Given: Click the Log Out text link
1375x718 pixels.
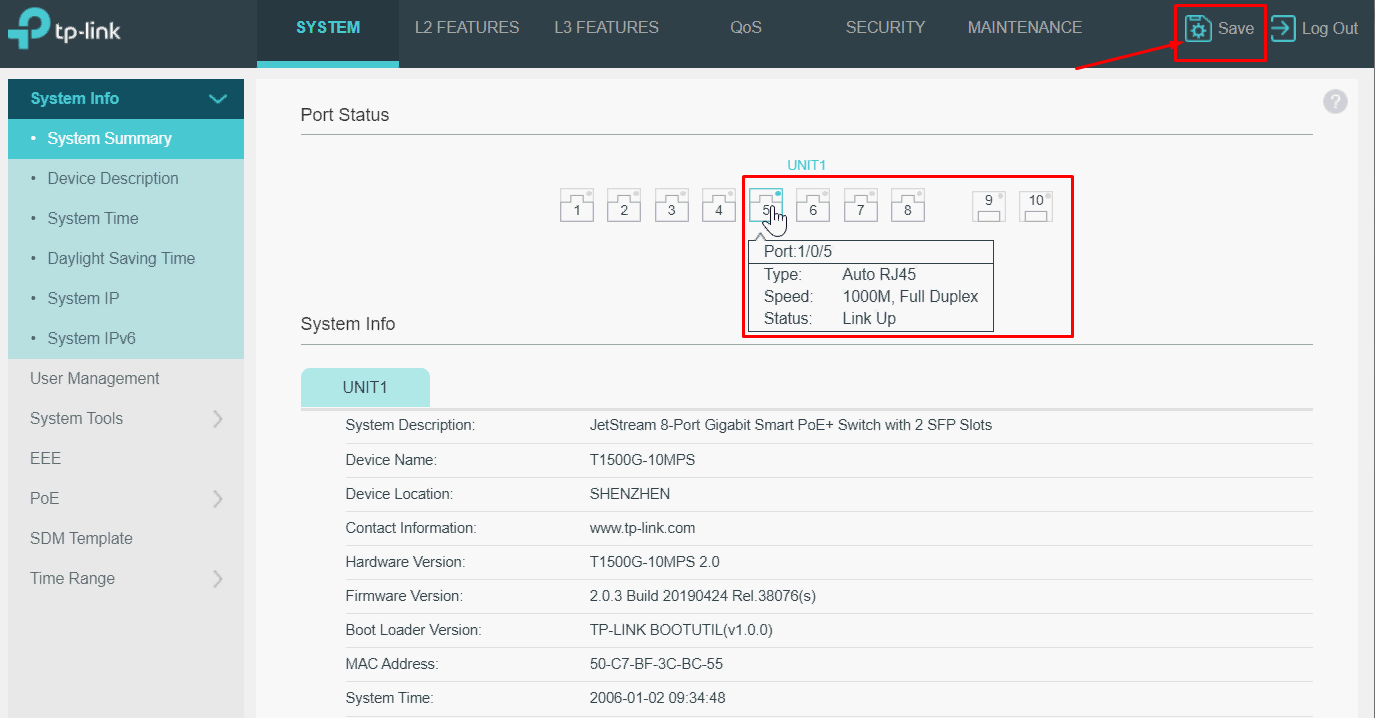Looking at the screenshot, I should coord(1330,29).
